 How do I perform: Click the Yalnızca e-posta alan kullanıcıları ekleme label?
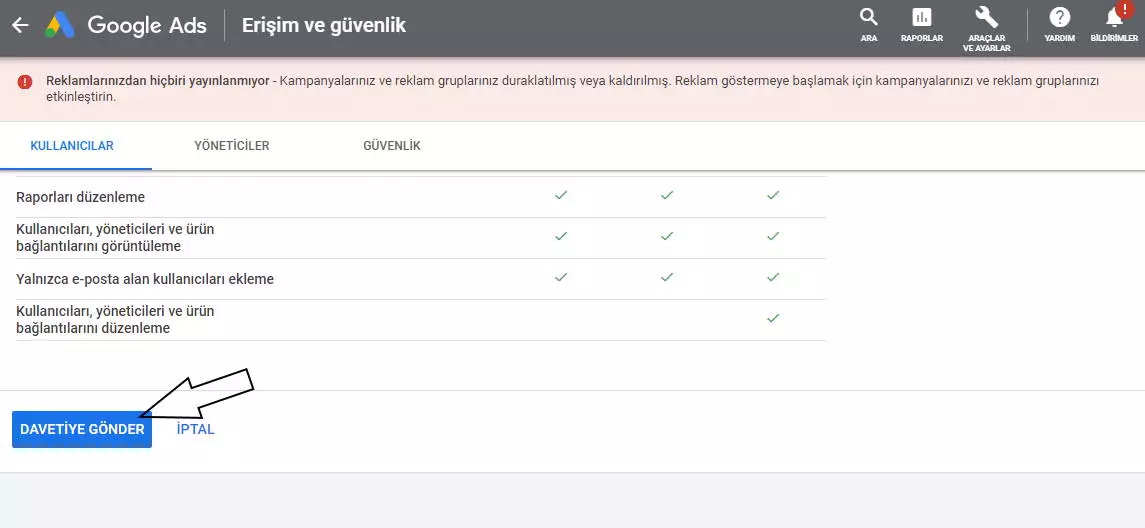point(145,279)
